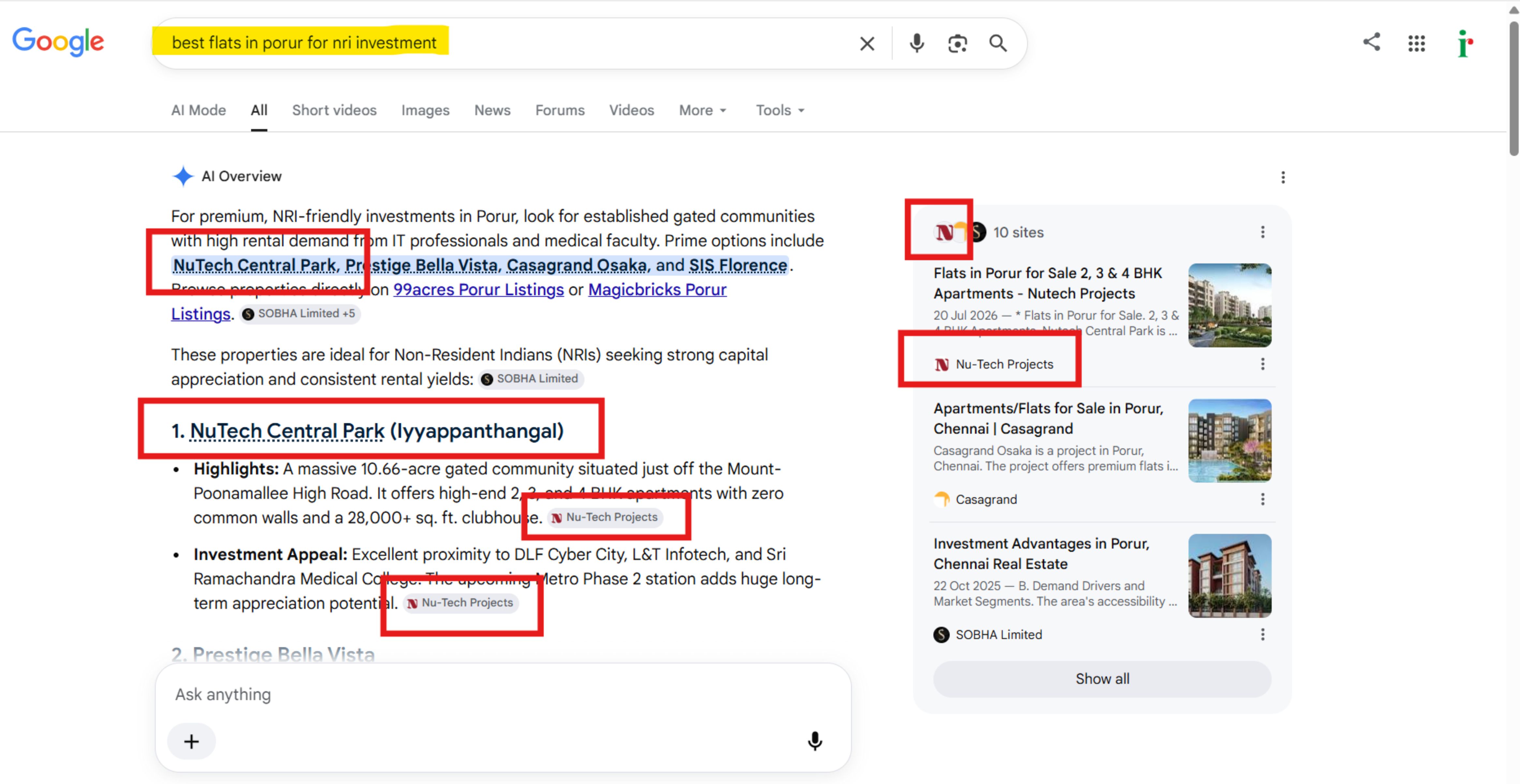Open three-dot menu for Nu-Tech Projects card
The height and width of the screenshot is (784, 1520).
[1262, 364]
